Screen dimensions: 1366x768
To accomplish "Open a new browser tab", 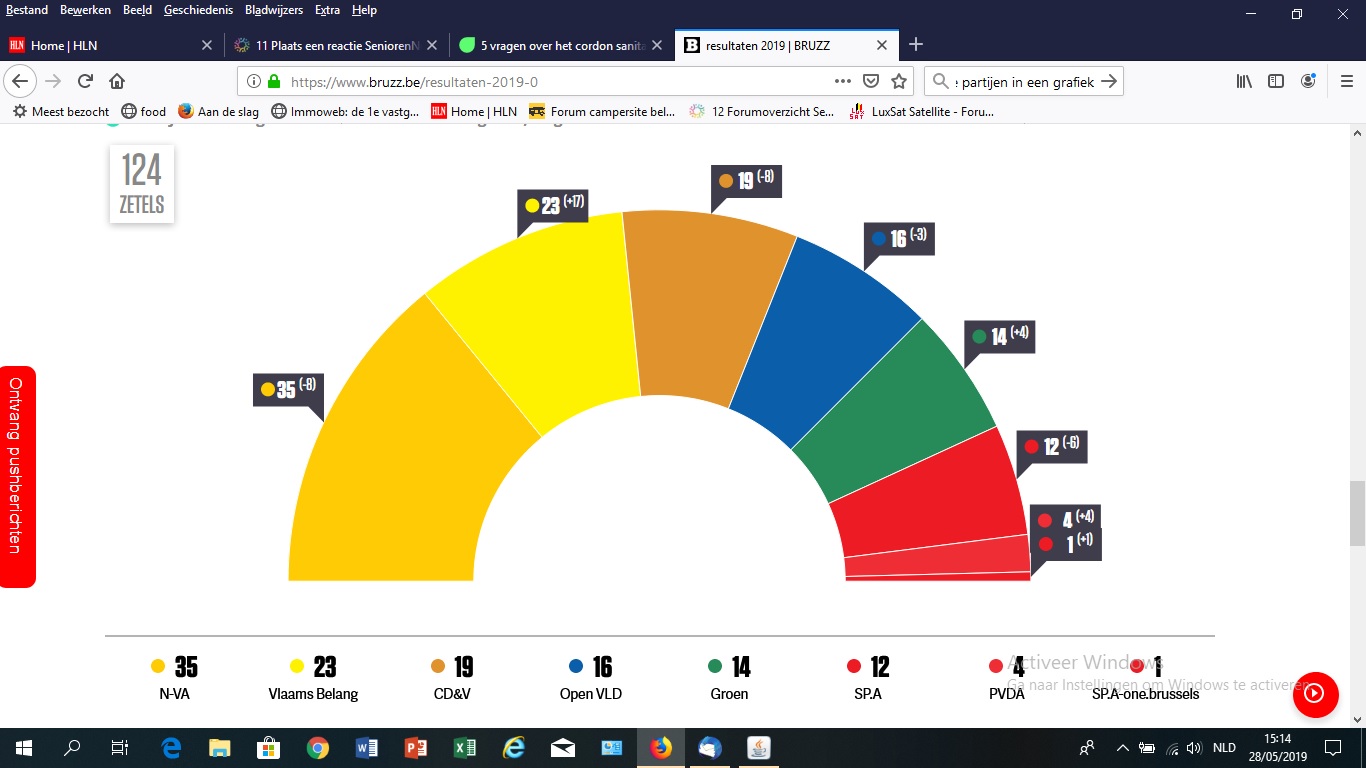I will pos(916,45).
